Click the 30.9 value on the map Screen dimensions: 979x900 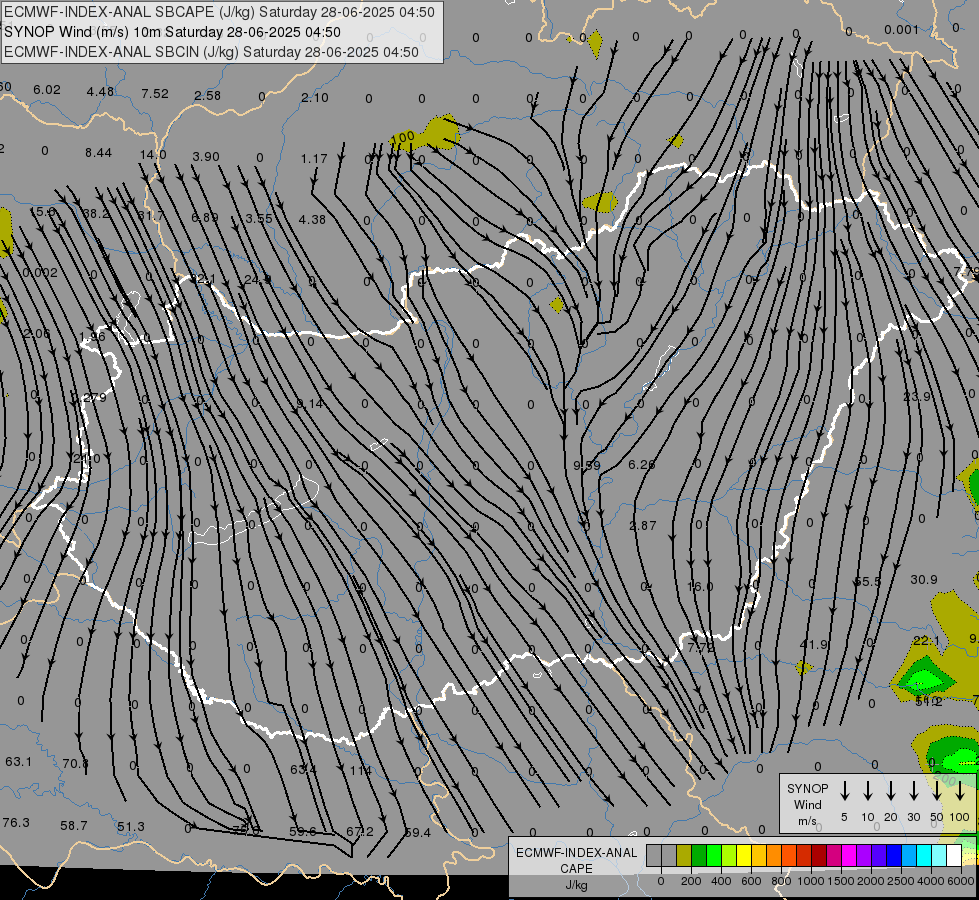point(923,580)
